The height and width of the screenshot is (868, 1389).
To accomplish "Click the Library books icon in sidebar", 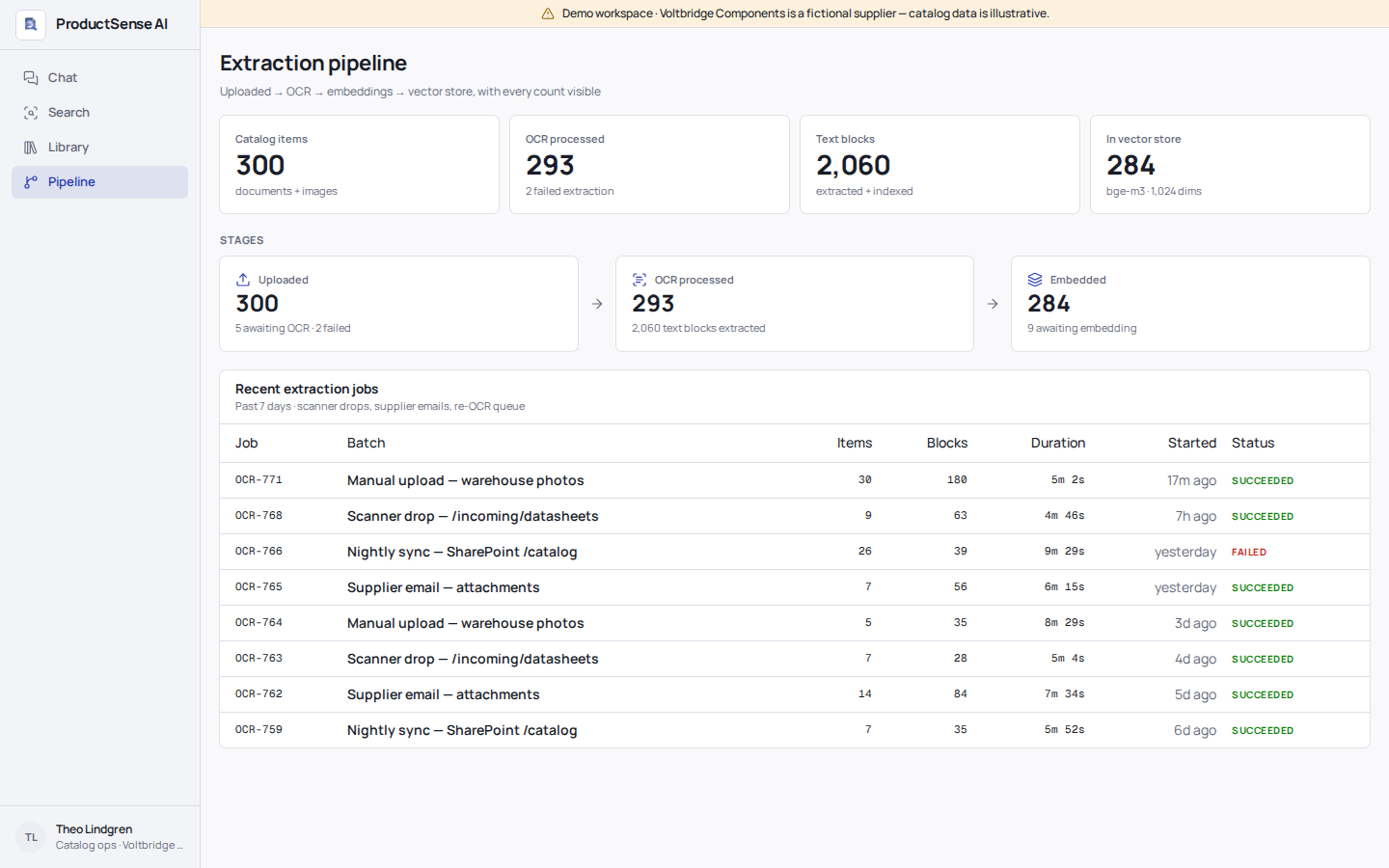I will coord(31,148).
